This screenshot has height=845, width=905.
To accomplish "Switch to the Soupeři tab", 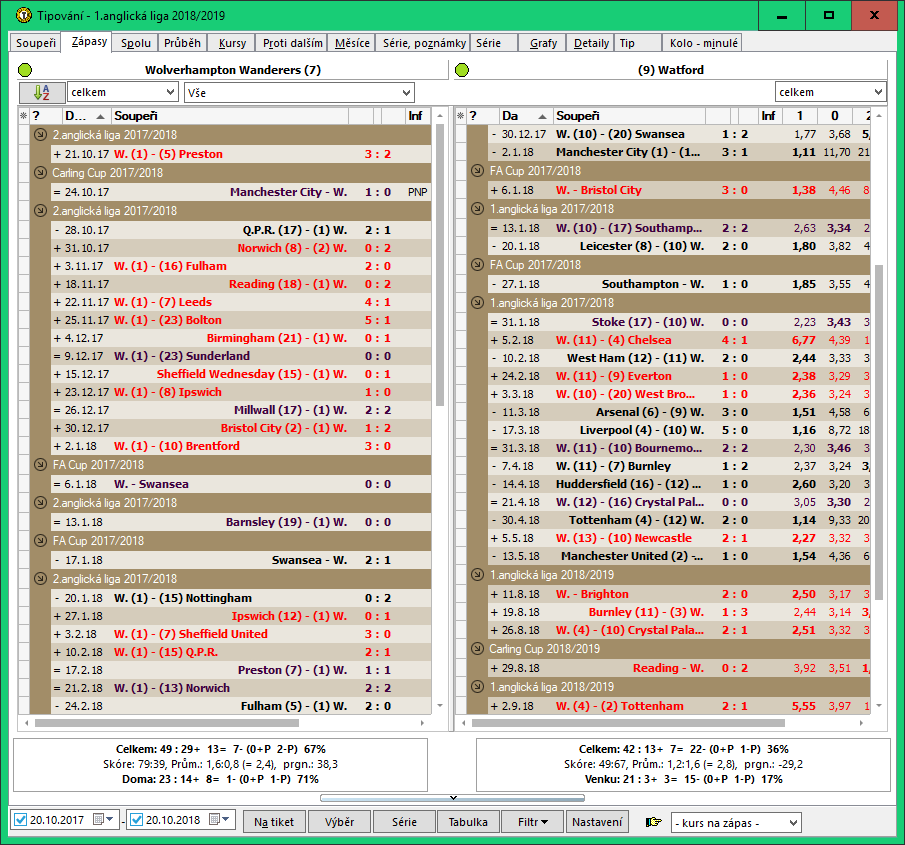I will click(x=36, y=43).
